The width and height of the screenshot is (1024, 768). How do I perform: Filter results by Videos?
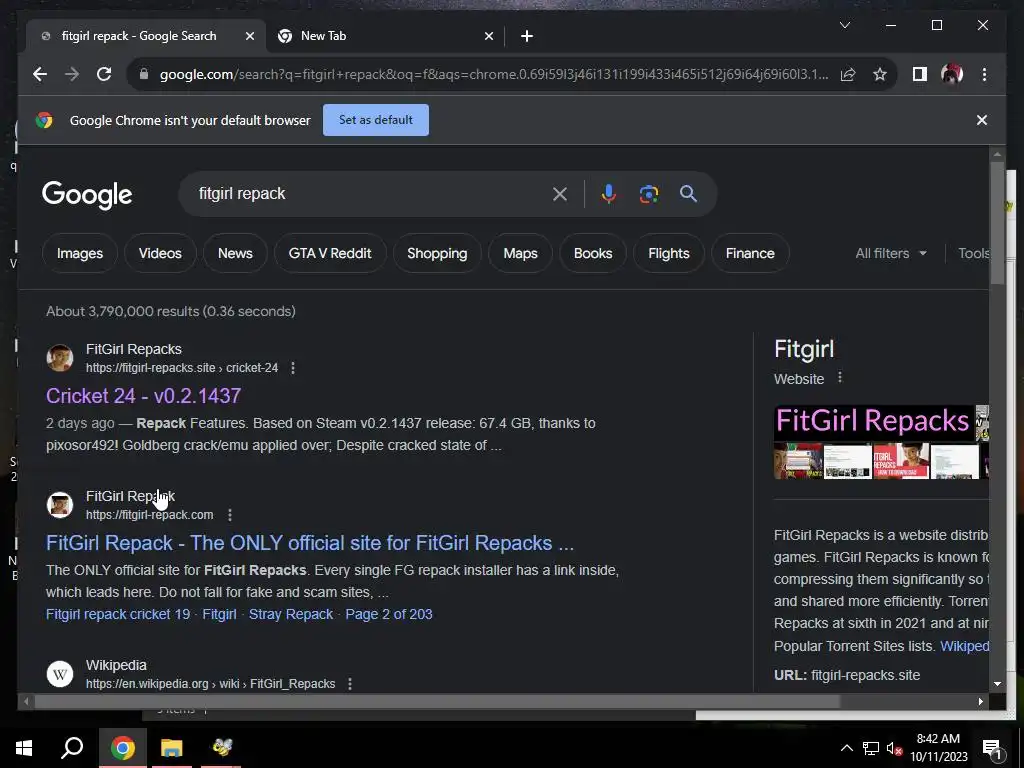160,253
